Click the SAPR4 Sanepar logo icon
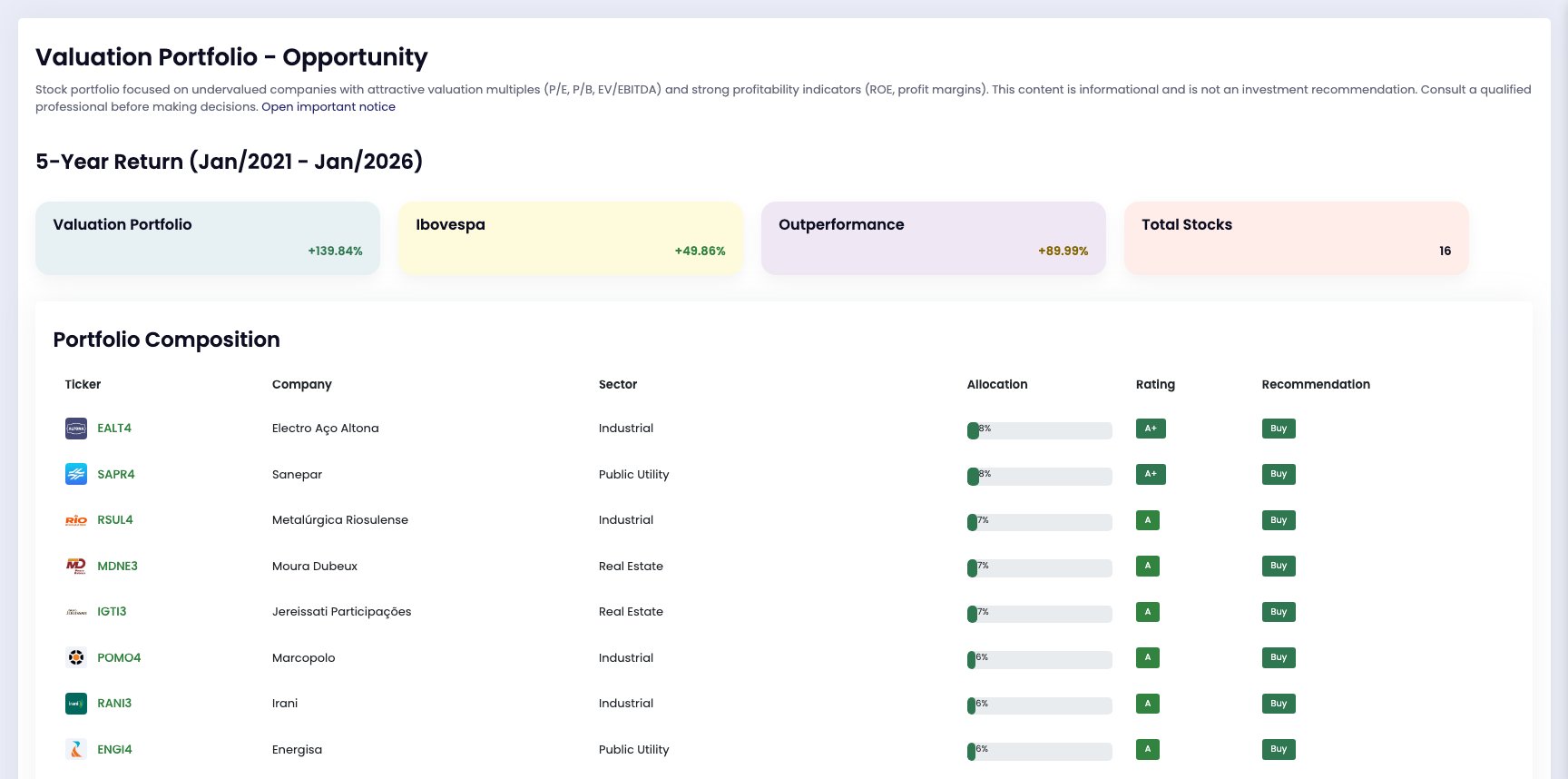The width and height of the screenshot is (1568, 779). coord(76,474)
